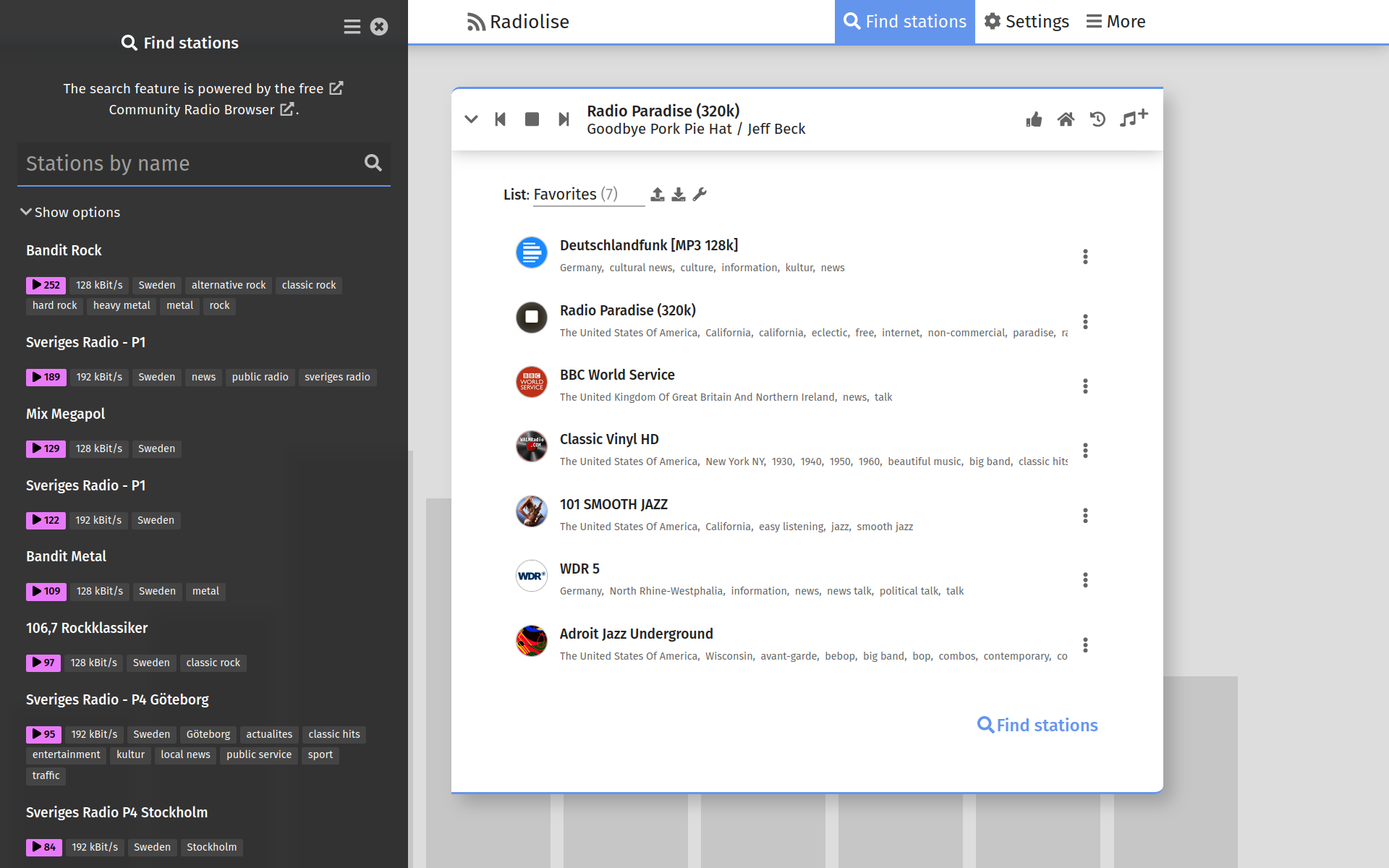Open station homepage via house icon
1389x868 pixels.
[x=1066, y=119]
